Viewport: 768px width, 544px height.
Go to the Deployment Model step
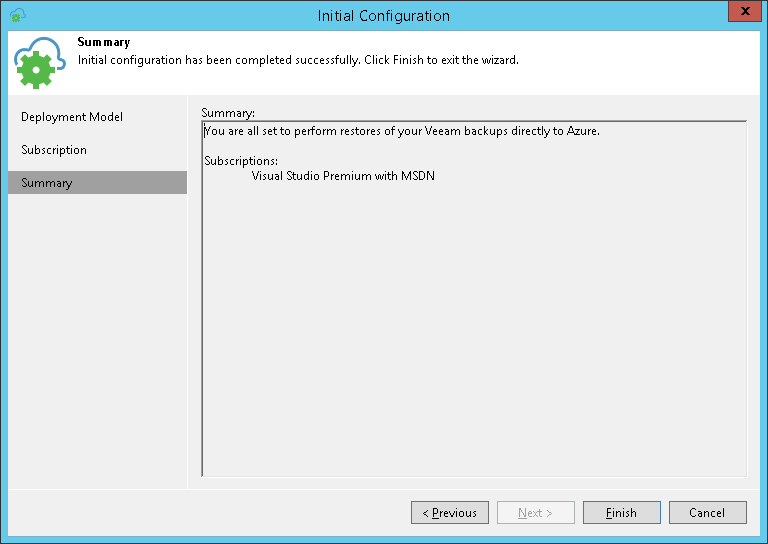pyautogui.click(x=72, y=117)
